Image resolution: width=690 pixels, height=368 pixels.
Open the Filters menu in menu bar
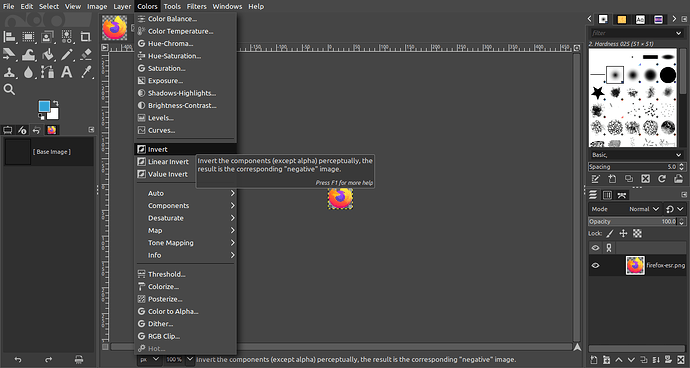[x=196, y=6]
